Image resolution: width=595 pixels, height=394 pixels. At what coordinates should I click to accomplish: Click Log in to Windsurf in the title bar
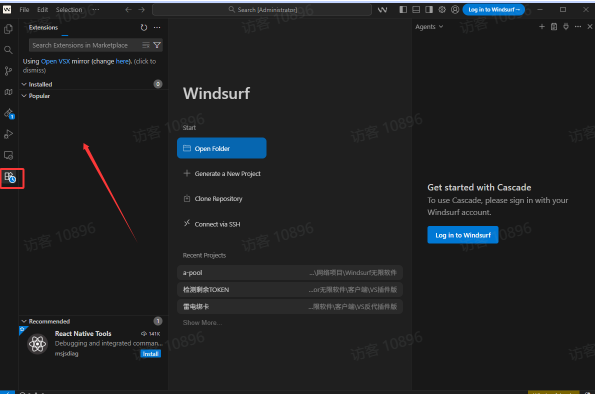pos(494,9)
